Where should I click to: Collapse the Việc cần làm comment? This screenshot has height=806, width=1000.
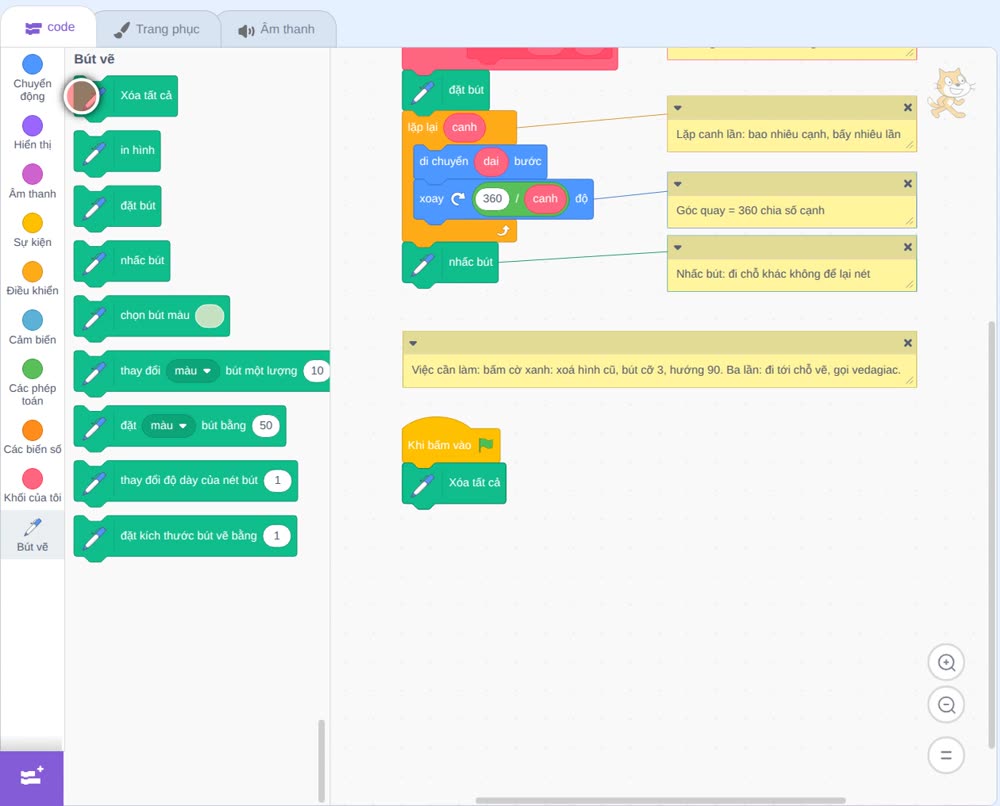(413, 343)
